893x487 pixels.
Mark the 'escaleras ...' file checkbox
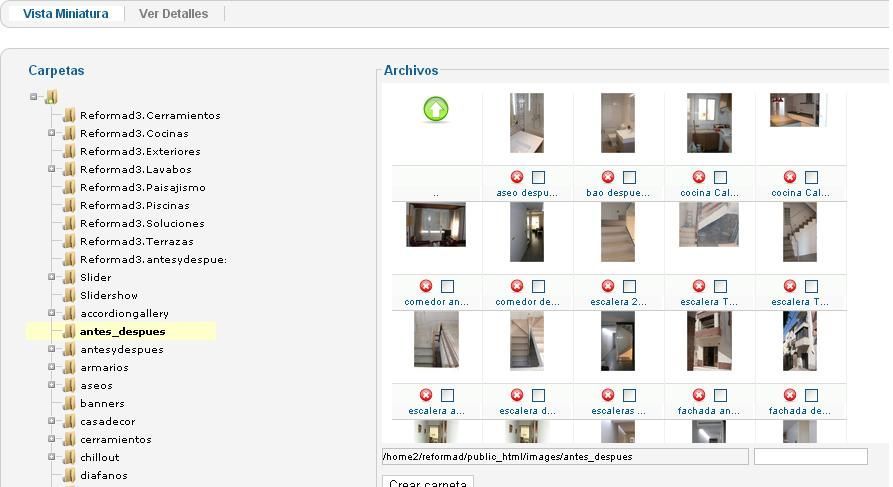click(629, 395)
